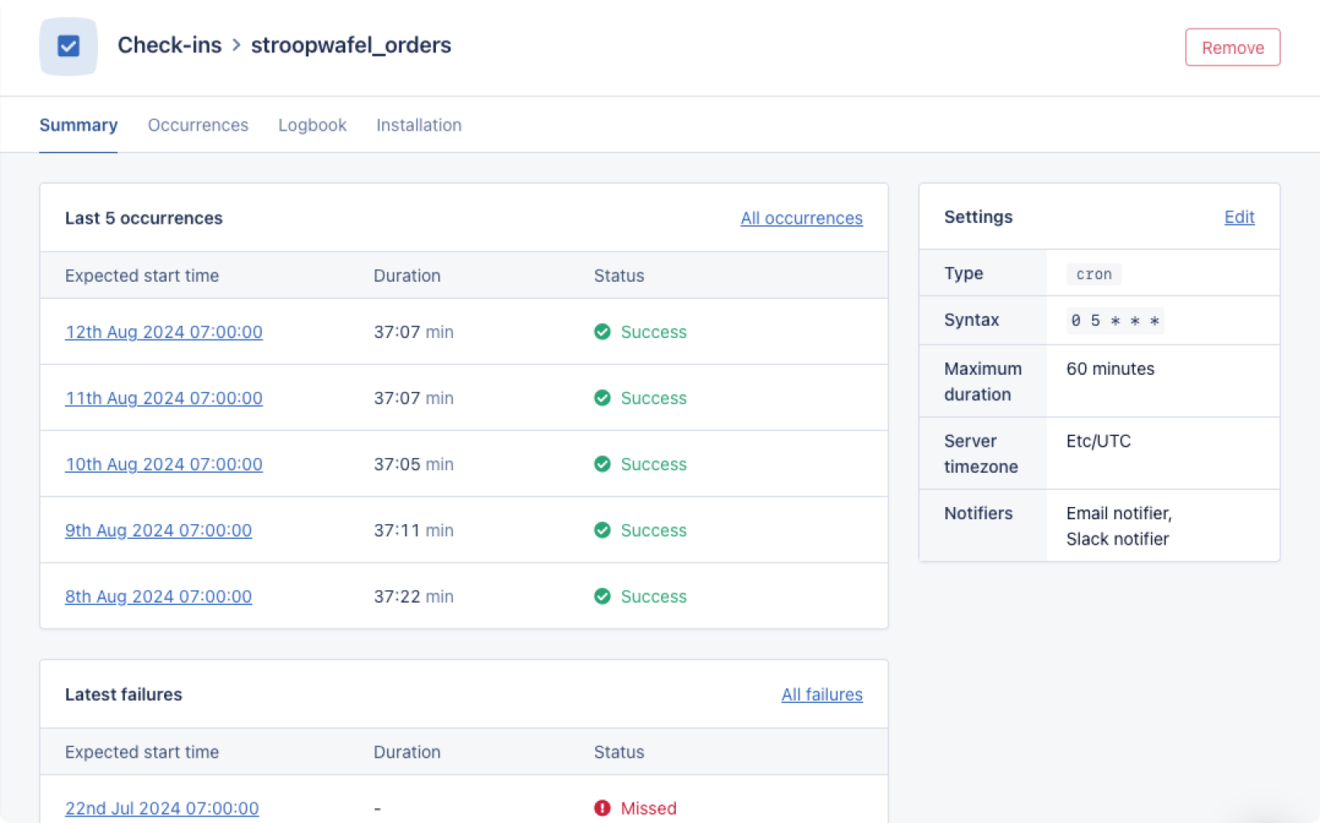Screen dimensions: 1320x823
Task: Click the Etc/UTC timezone value
Action: pyautogui.click(x=1098, y=441)
